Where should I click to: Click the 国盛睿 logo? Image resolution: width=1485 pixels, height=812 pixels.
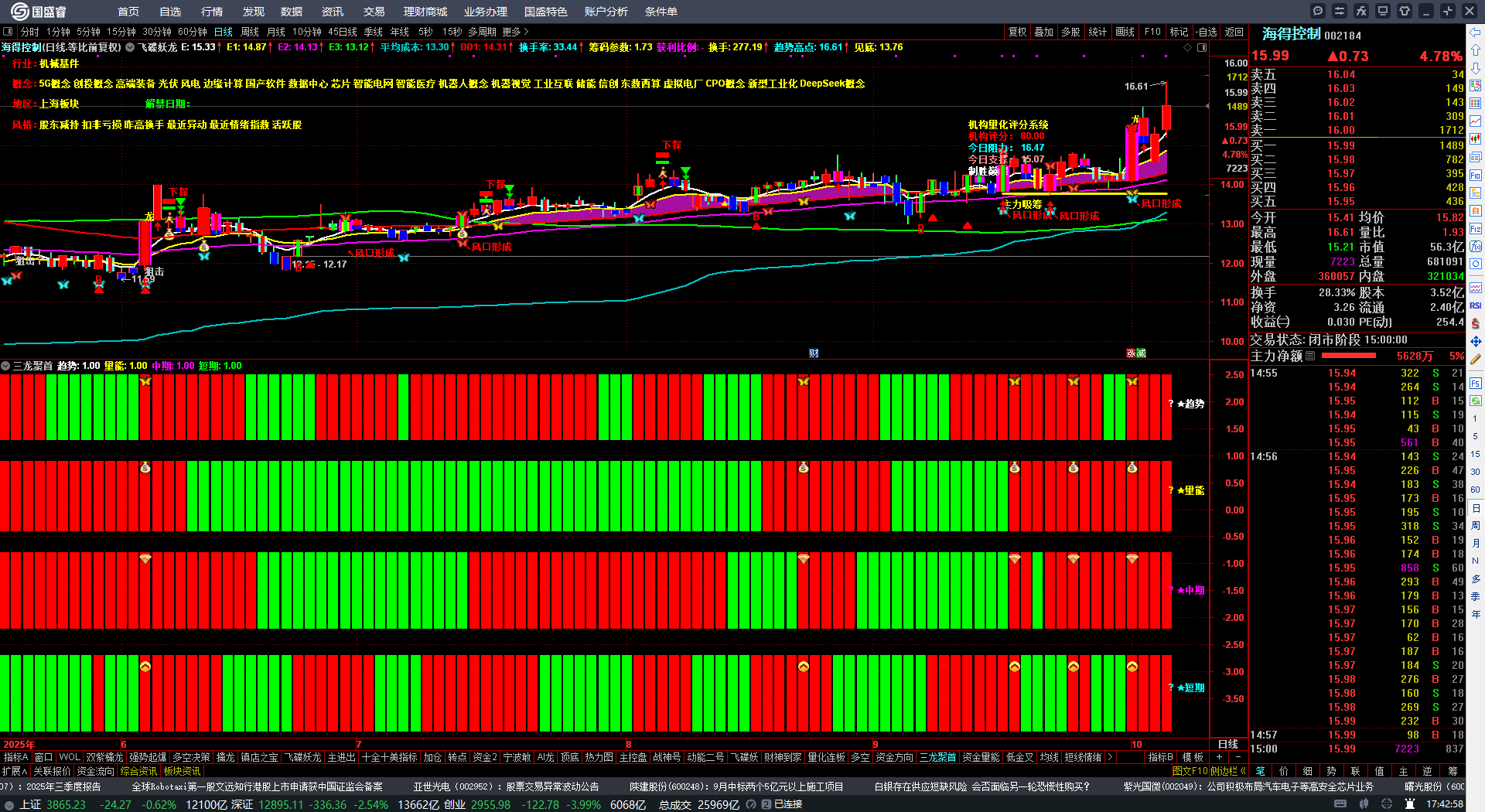tap(38, 12)
